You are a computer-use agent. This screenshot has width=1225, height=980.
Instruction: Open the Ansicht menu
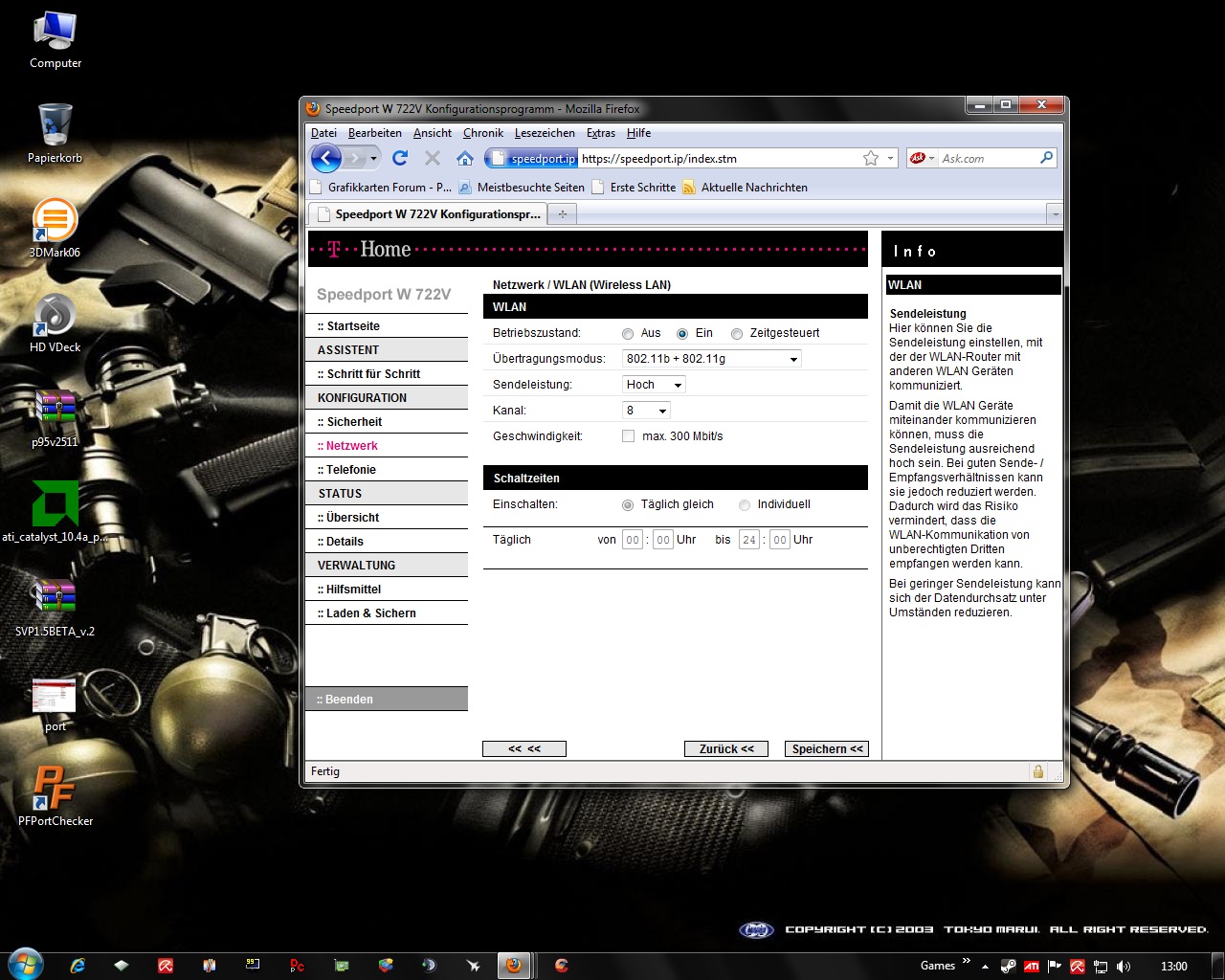click(x=433, y=133)
